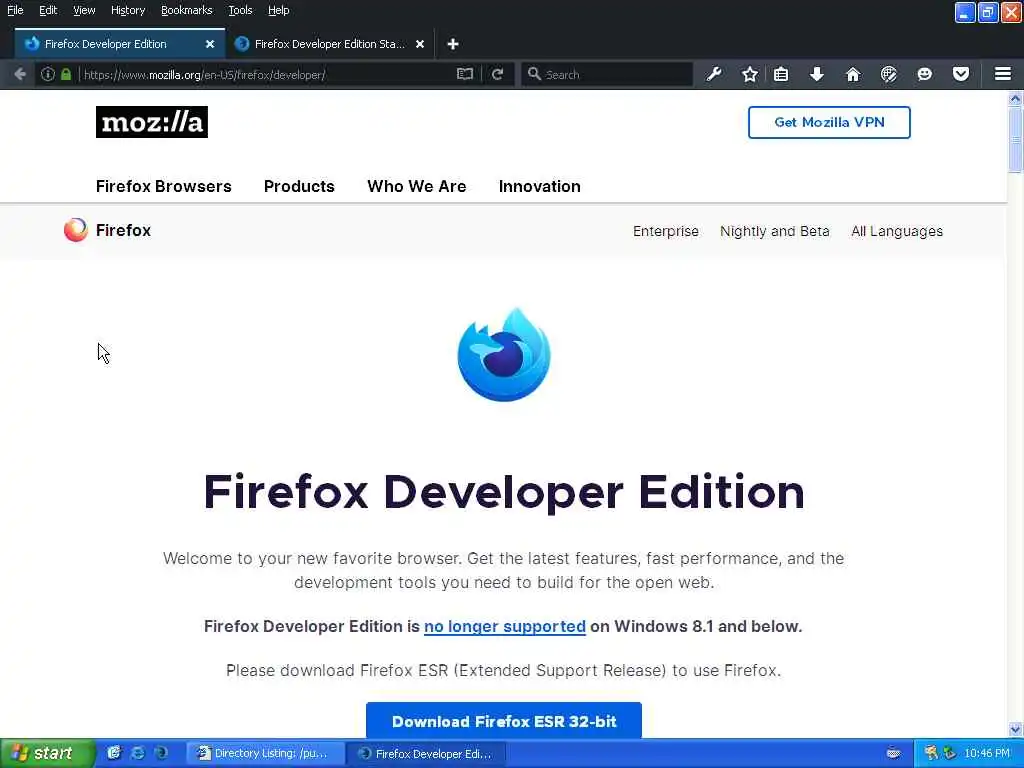Open the View menu
This screenshot has height=768, width=1024.
[x=84, y=10]
